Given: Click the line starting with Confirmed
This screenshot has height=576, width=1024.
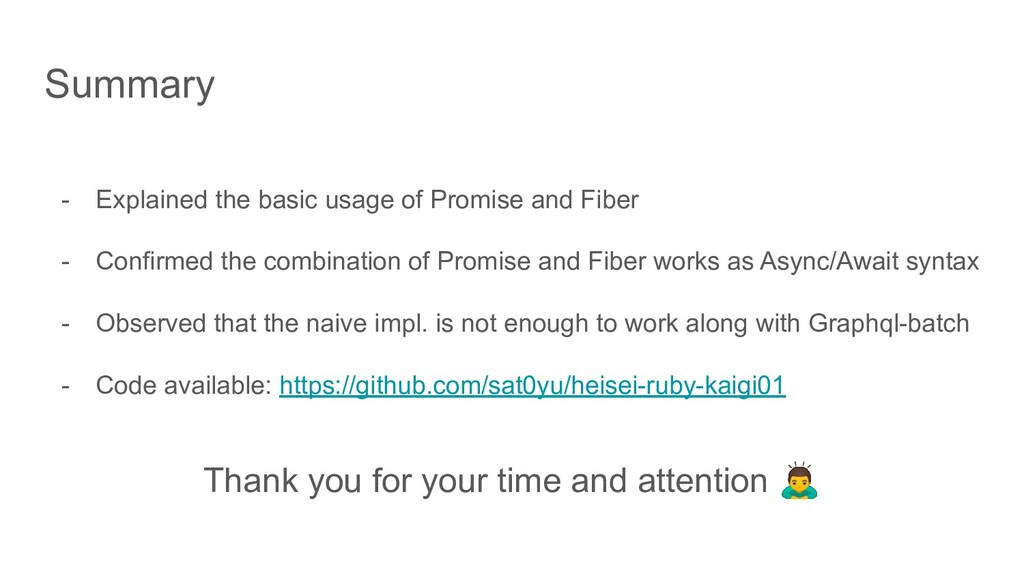Looking at the screenshot, I should (537, 262).
